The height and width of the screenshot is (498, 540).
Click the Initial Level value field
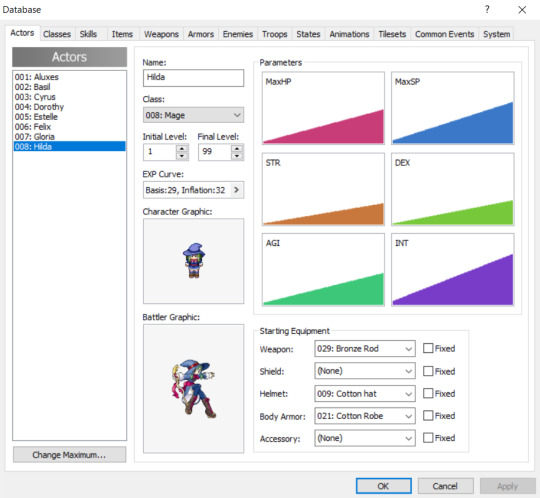[x=159, y=152]
